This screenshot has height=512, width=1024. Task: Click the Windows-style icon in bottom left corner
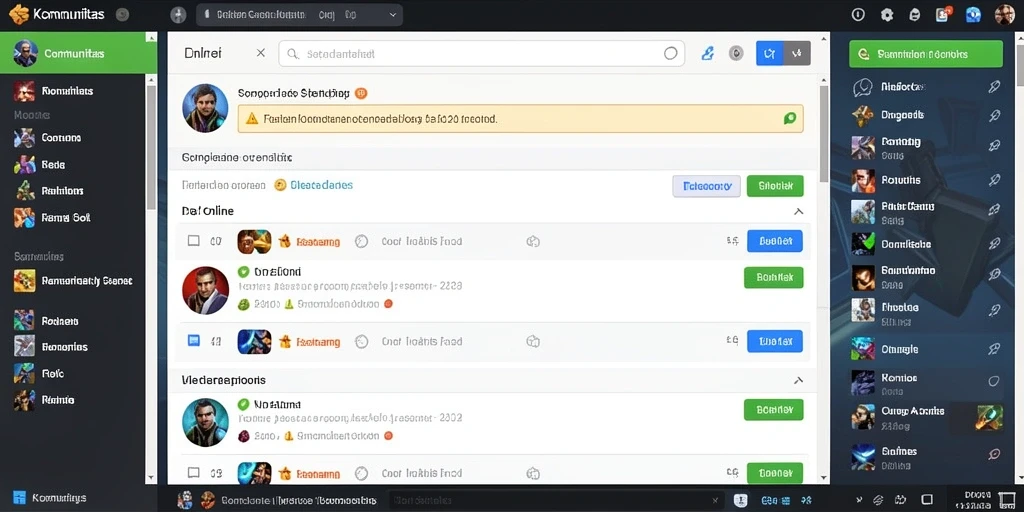tap(19, 498)
